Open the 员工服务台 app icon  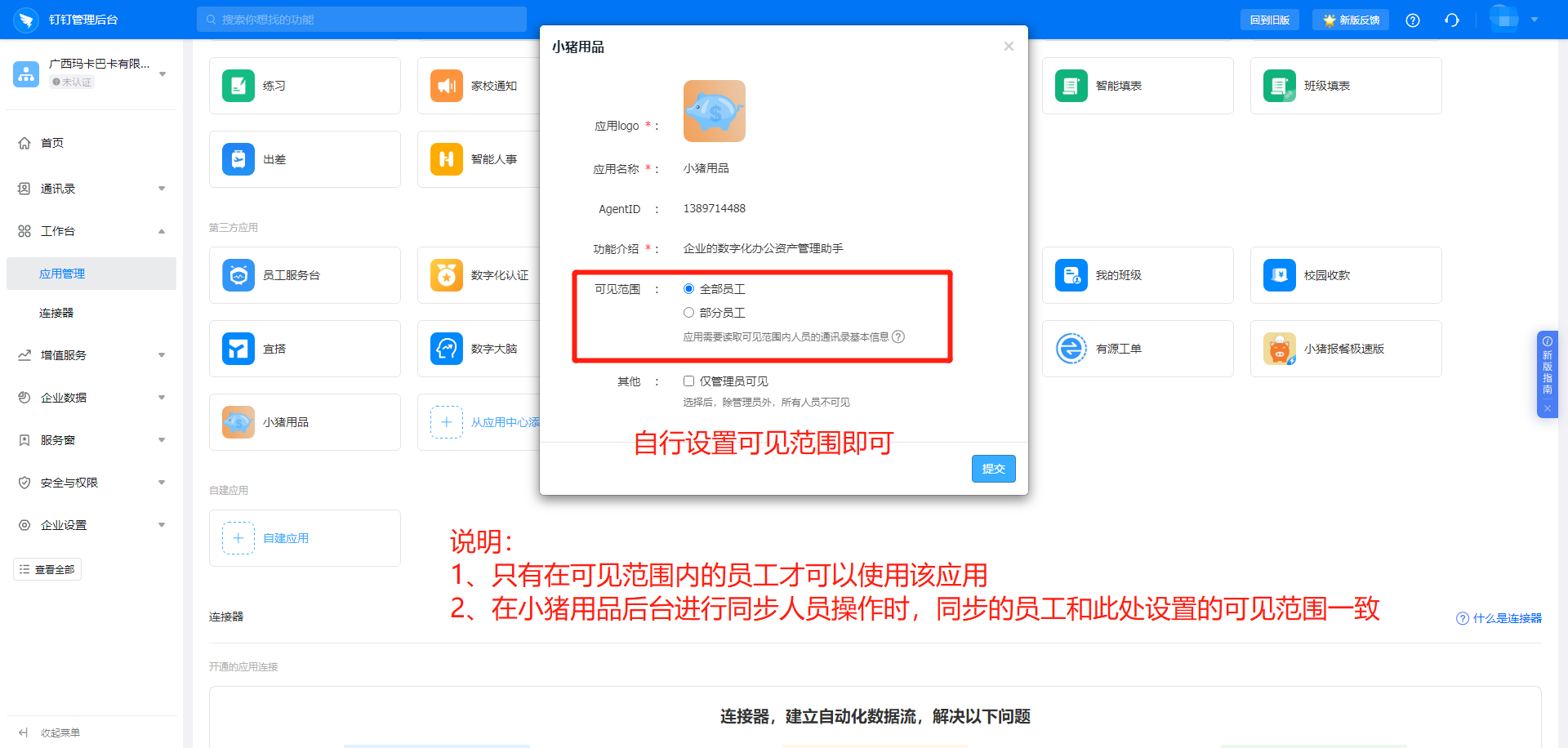click(x=238, y=275)
